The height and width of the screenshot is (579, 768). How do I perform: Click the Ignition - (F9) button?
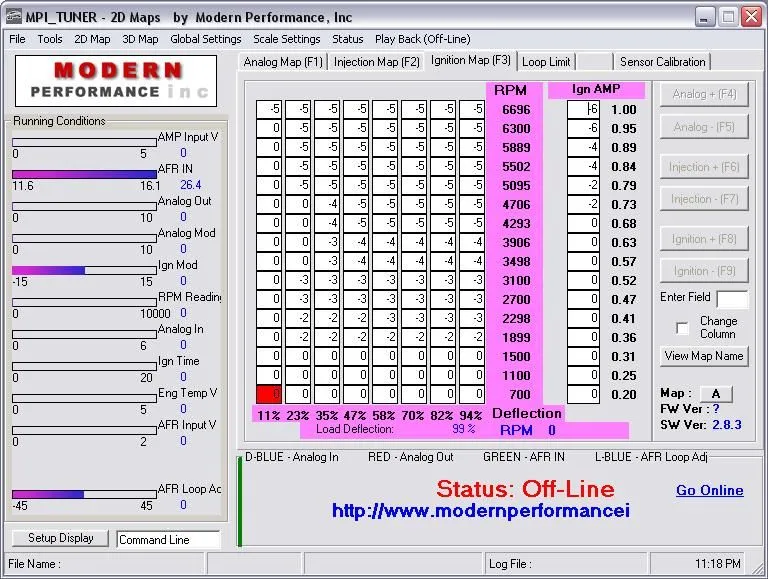(704, 271)
